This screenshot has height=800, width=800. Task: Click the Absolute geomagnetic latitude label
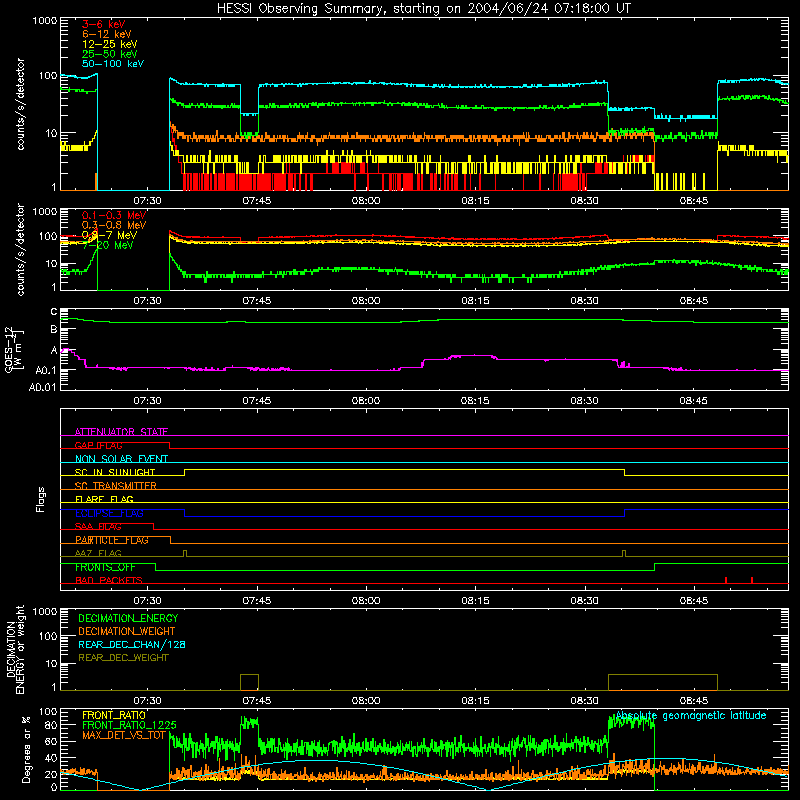coord(691,715)
